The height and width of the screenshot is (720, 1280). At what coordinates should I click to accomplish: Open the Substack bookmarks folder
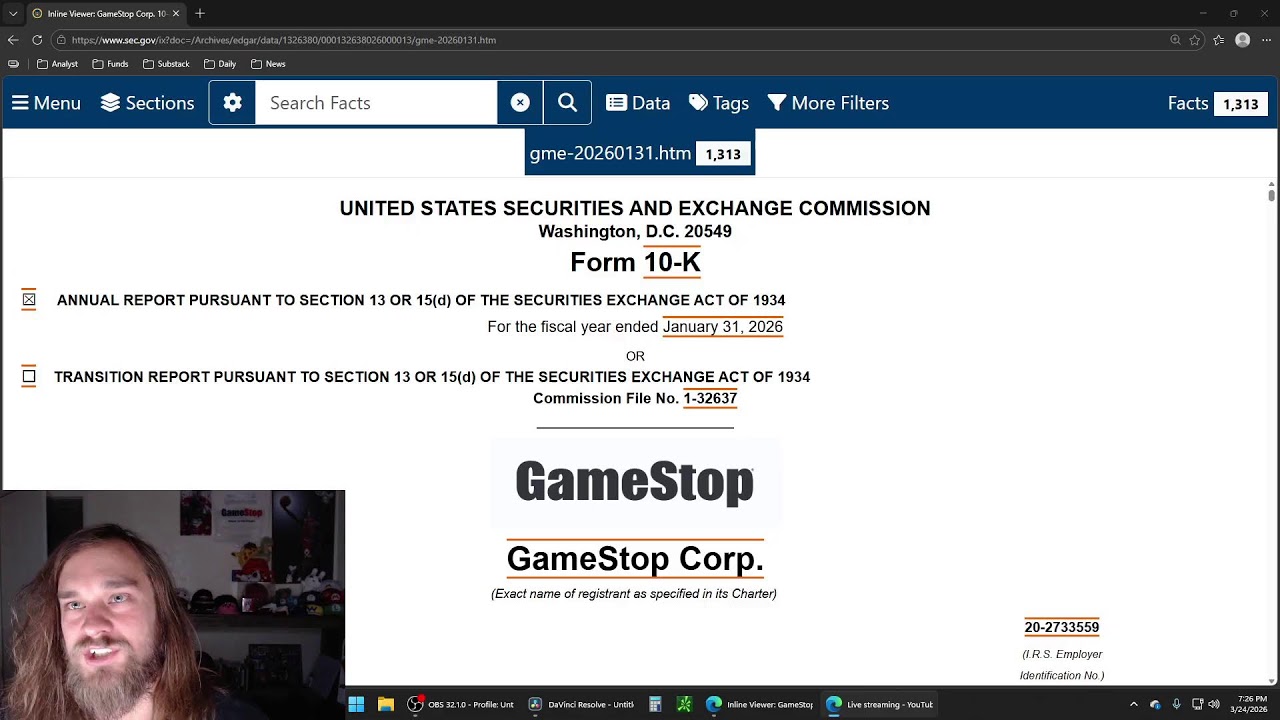[166, 64]
